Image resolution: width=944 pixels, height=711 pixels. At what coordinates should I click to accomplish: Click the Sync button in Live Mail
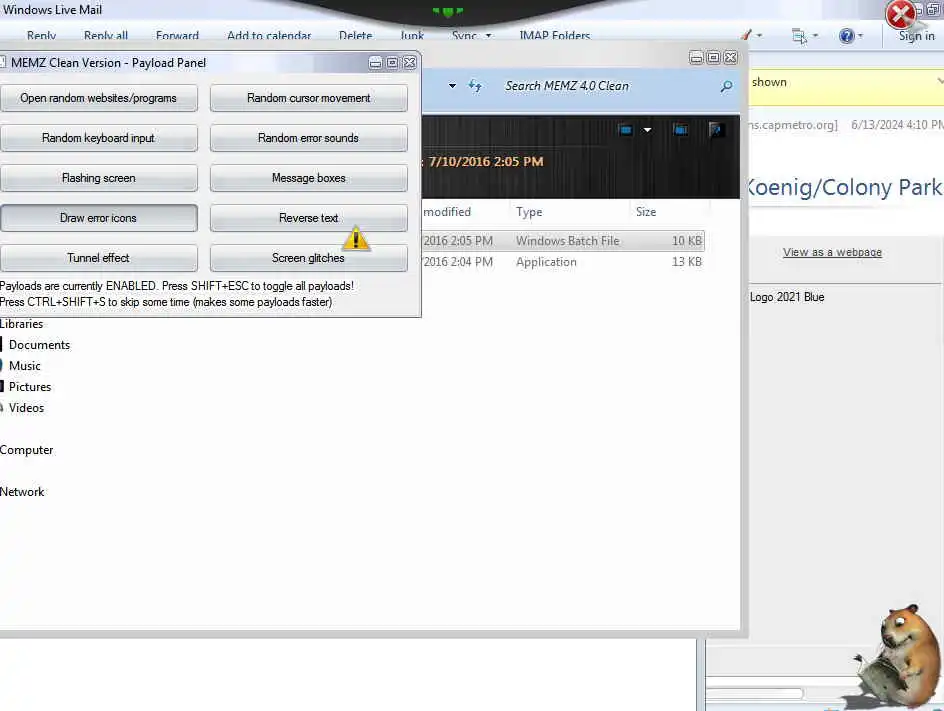point(464,36)
